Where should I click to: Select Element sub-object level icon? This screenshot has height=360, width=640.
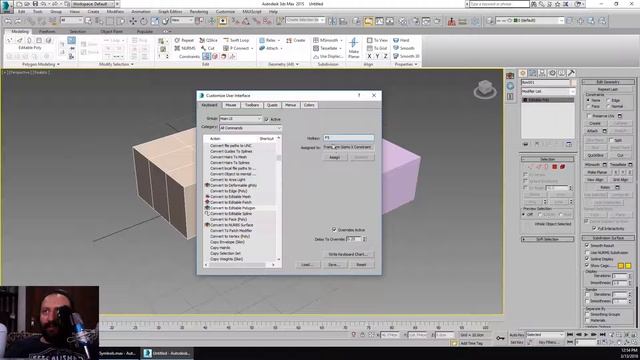point(562,167)
